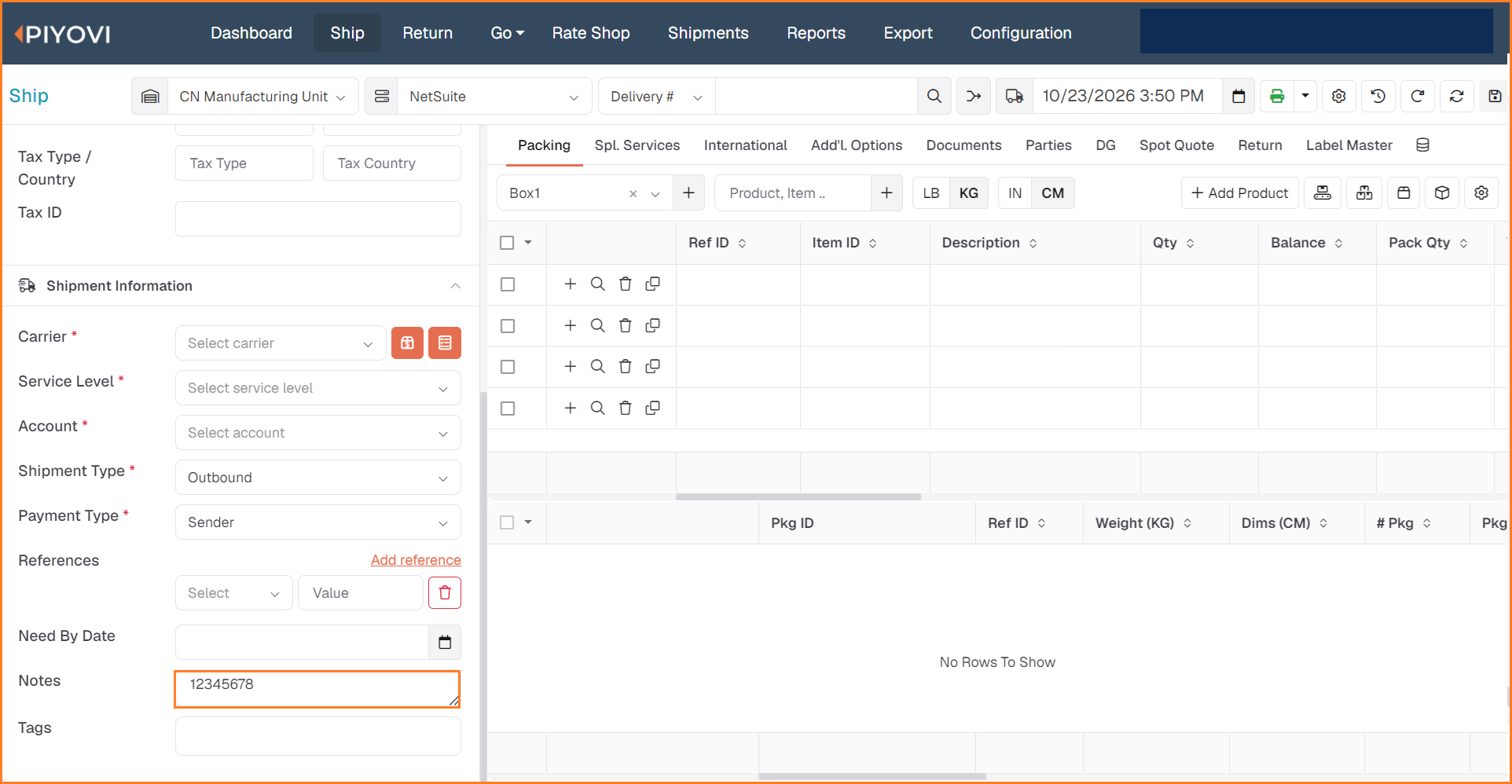Switch to the Documents tab

point(963,145)
